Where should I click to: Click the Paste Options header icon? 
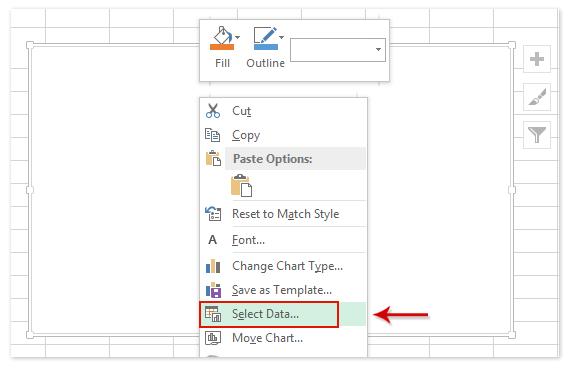[x=213, y=158]
